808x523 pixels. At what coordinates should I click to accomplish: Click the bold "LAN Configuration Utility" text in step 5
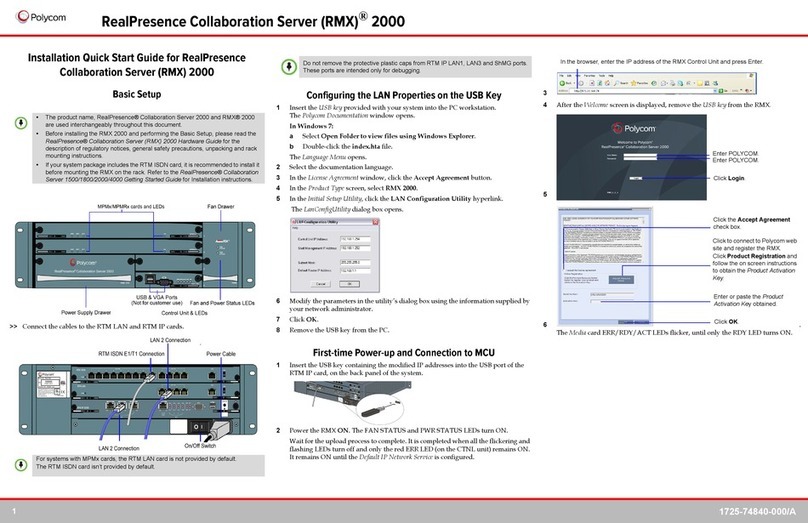point(431,198)
